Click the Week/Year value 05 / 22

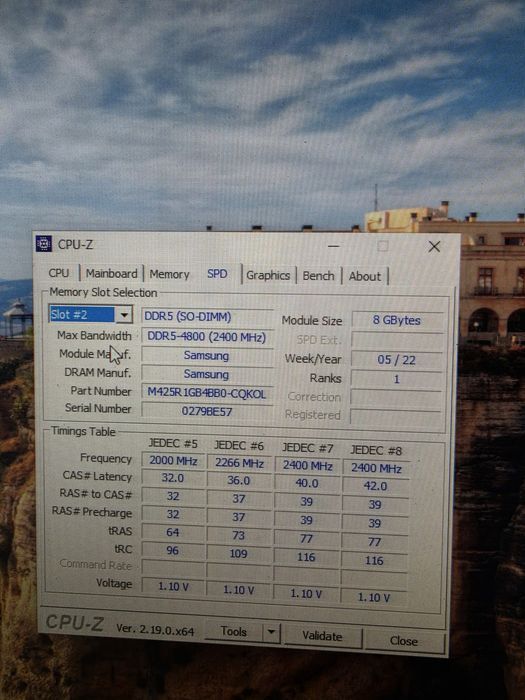click(x=397, y=359)
